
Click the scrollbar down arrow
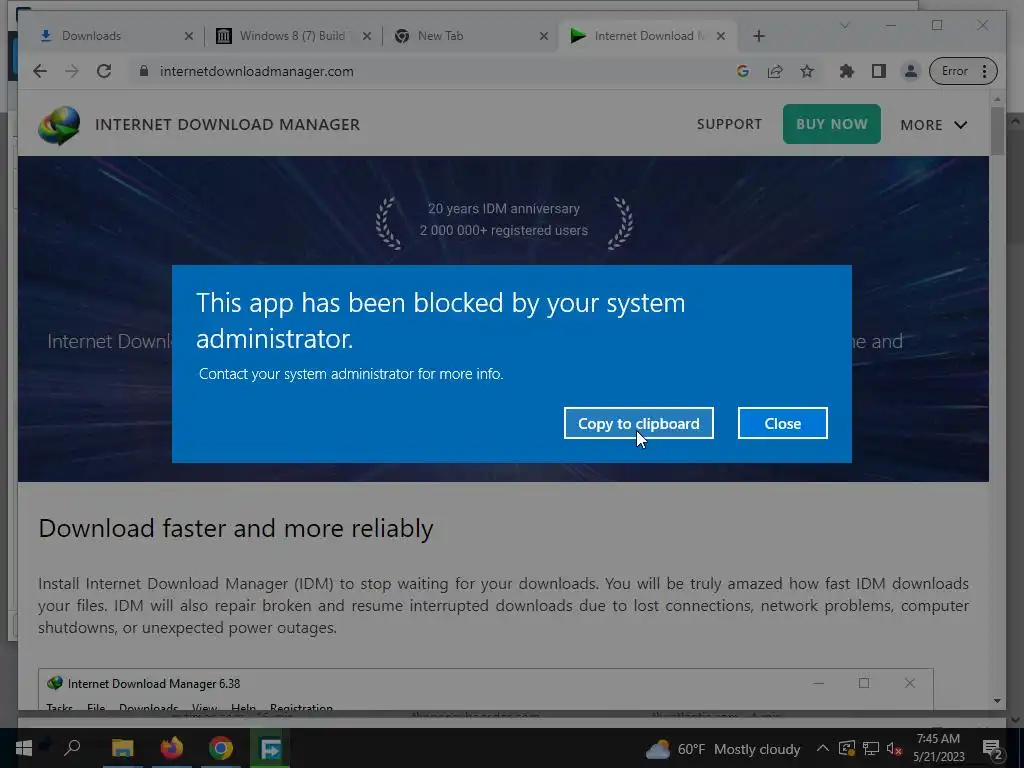click(x=997, y=701)
